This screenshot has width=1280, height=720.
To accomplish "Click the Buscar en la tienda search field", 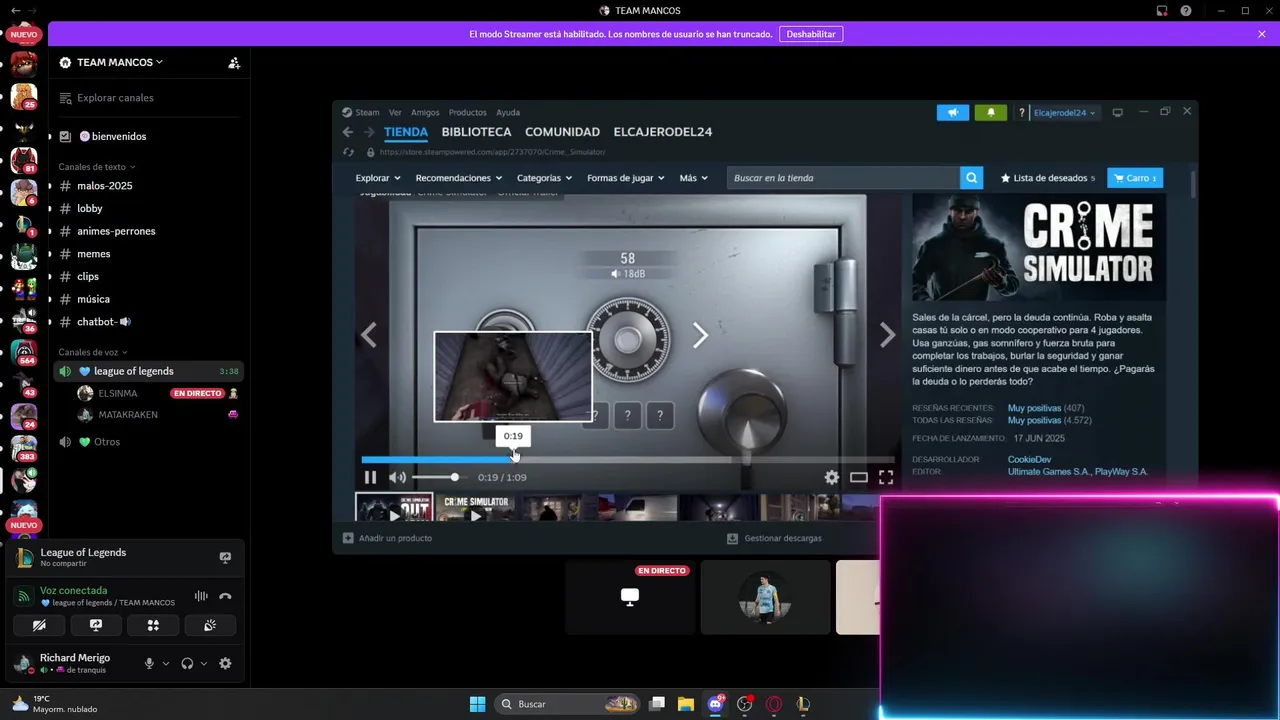I will point(843,178).
